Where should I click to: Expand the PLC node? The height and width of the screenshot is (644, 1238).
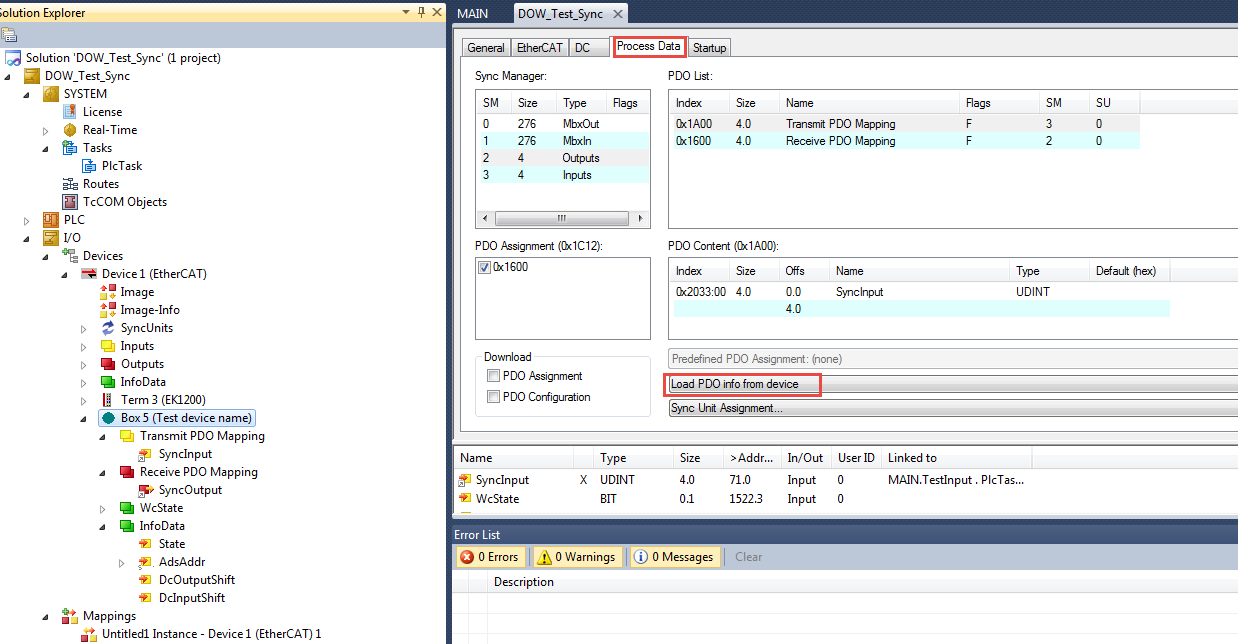coord(26,220)
